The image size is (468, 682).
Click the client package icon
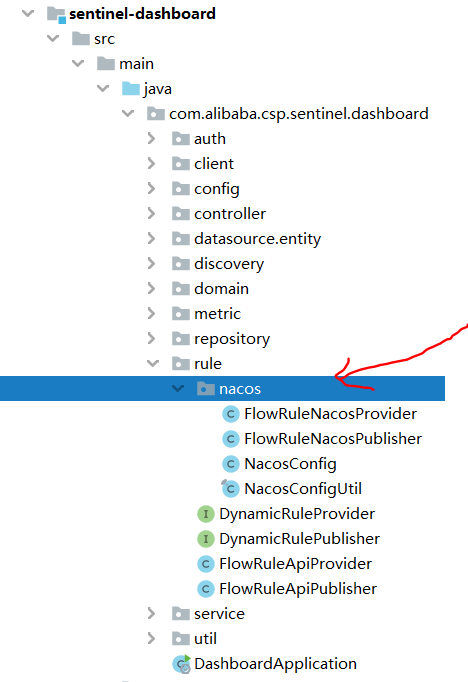(x=181, y=164)
